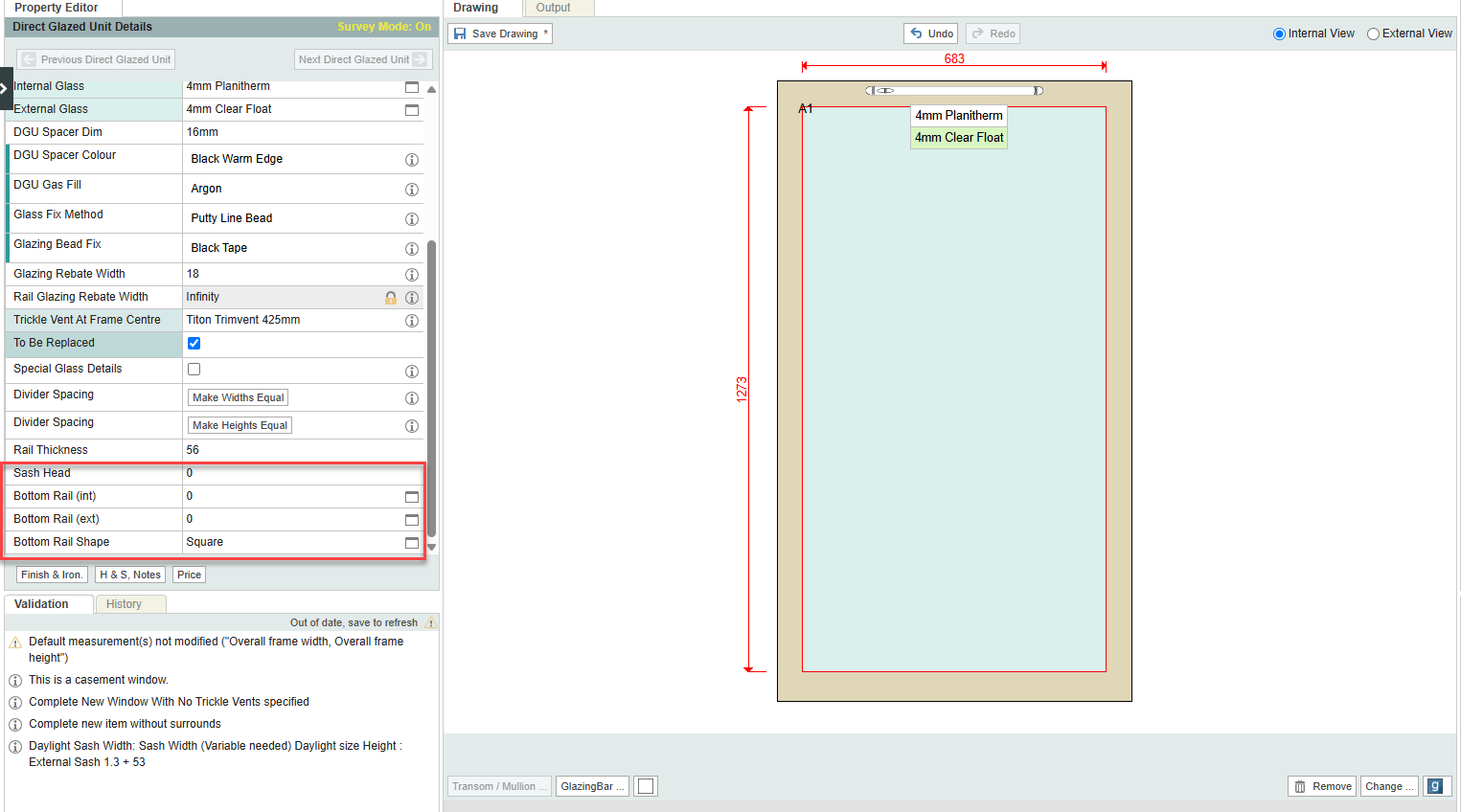Enable the Special Glass Details checkbox
Screen dimensions: 1461x812
click(x=194, y=370)
